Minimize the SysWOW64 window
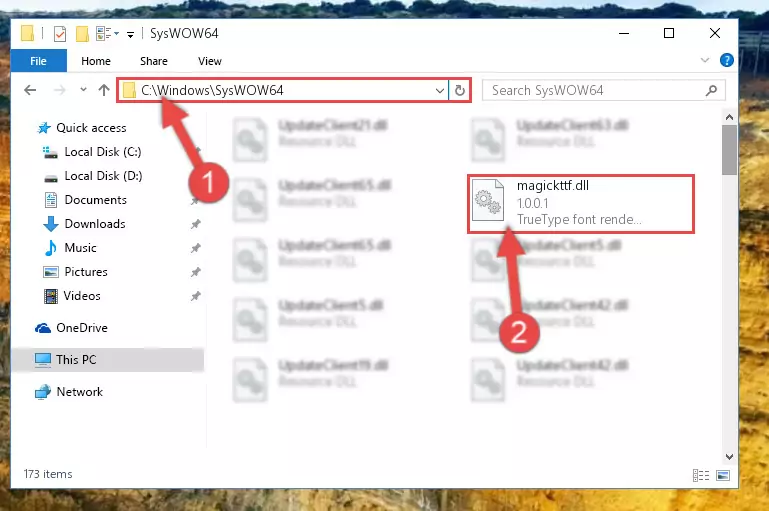The image size is (769, 511). pyautogui.click(x=624, y=33)
